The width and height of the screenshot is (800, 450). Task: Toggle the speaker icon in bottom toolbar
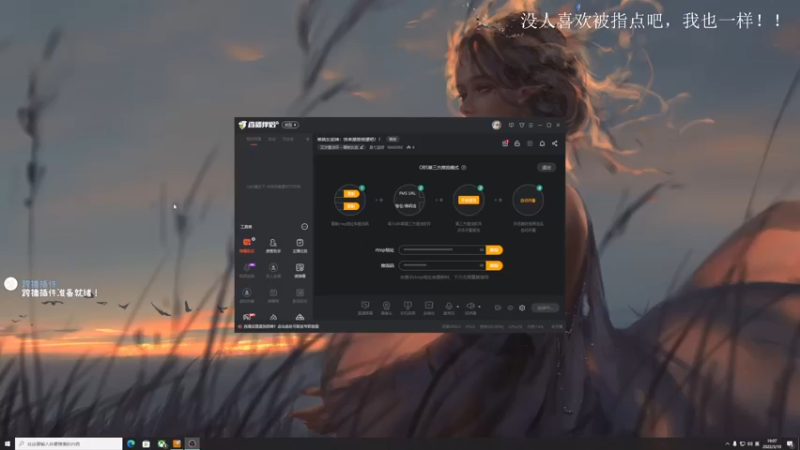point(470,308)
